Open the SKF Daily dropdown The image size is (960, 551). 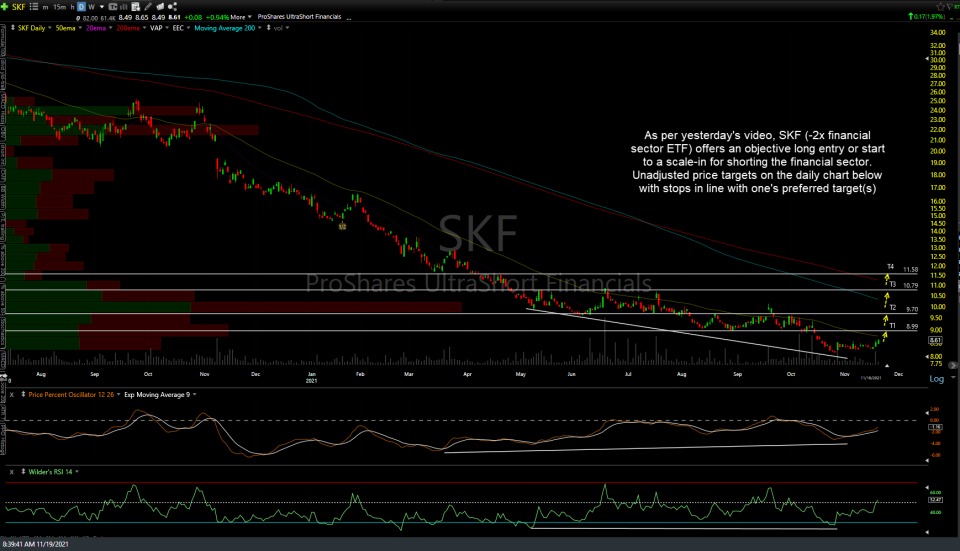tap(50, 28)
